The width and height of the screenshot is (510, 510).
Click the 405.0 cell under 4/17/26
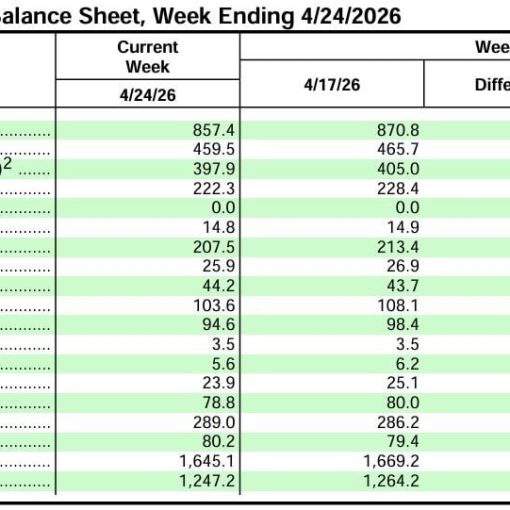tap(398, 169)
